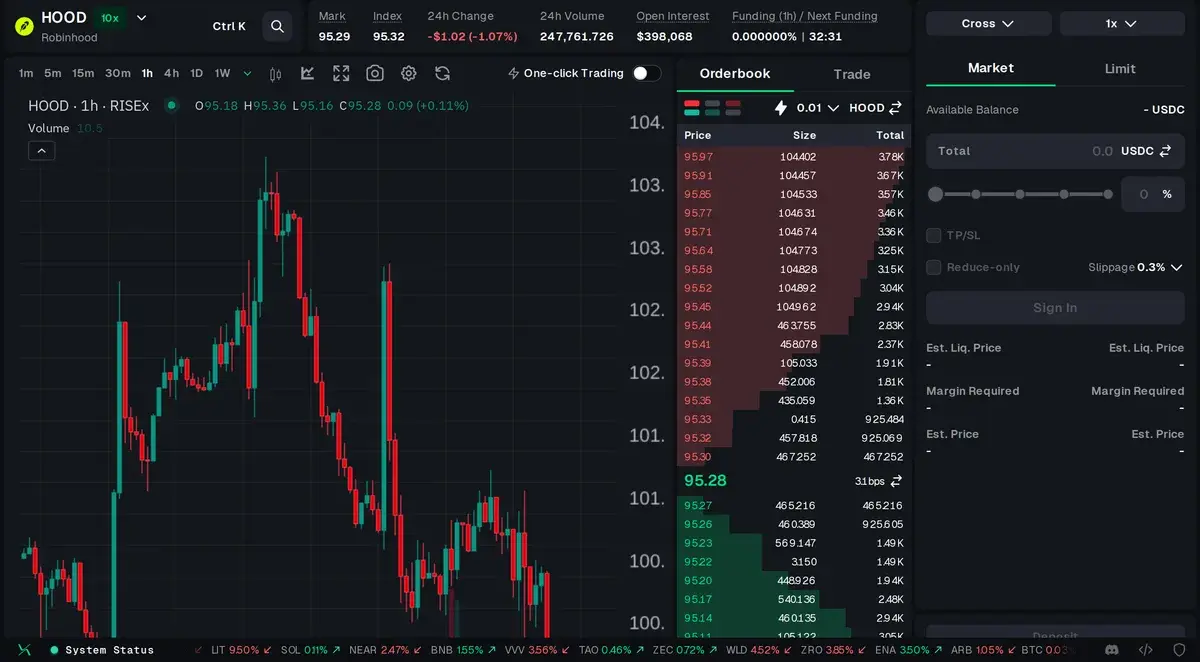The height and width of the screenshot is (662, 1200).
Task: Open more timeframes dropdown arrow
Action: pyautogui.click(x=247, y=73)
